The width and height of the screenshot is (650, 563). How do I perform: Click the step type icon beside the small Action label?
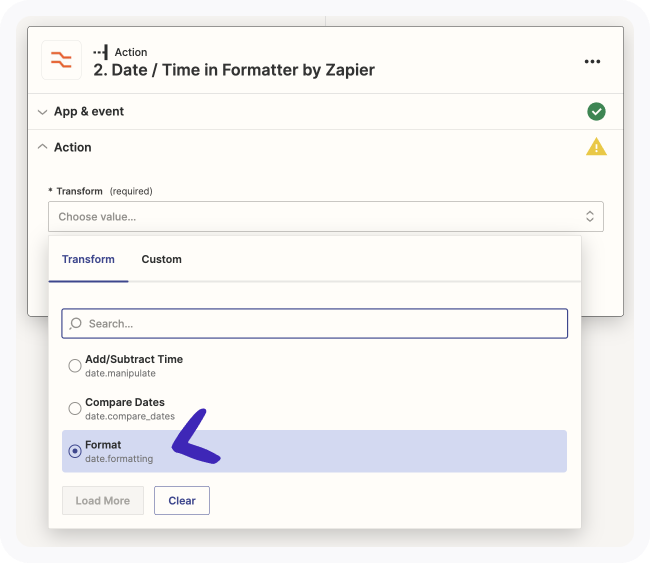click(100, 52)
